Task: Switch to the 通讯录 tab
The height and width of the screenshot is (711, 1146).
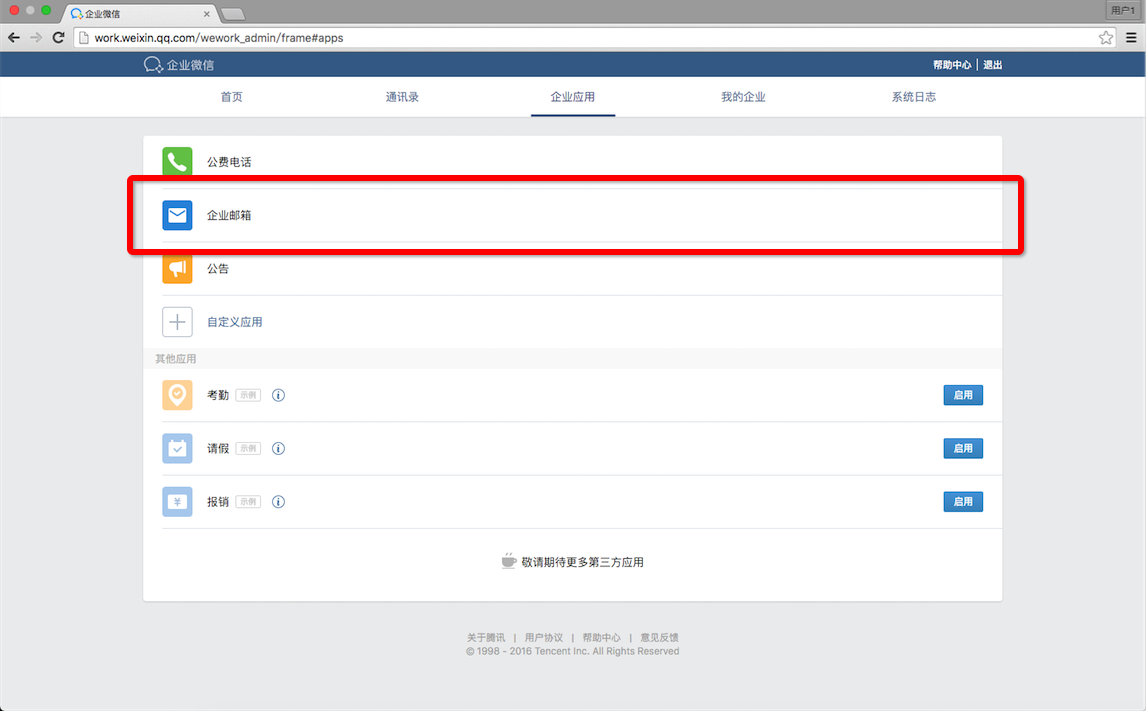Action: coord(402,97)
